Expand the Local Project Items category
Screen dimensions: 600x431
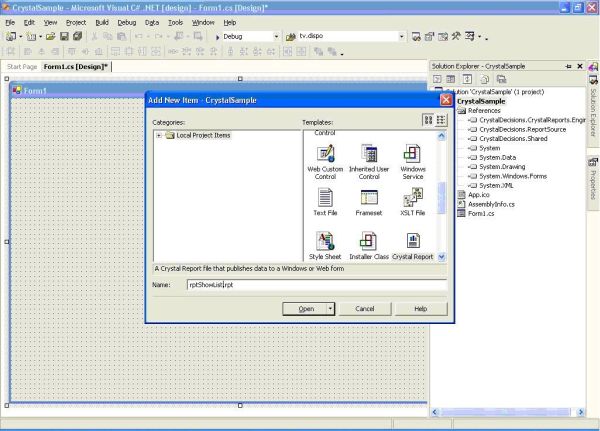point(159,136)
